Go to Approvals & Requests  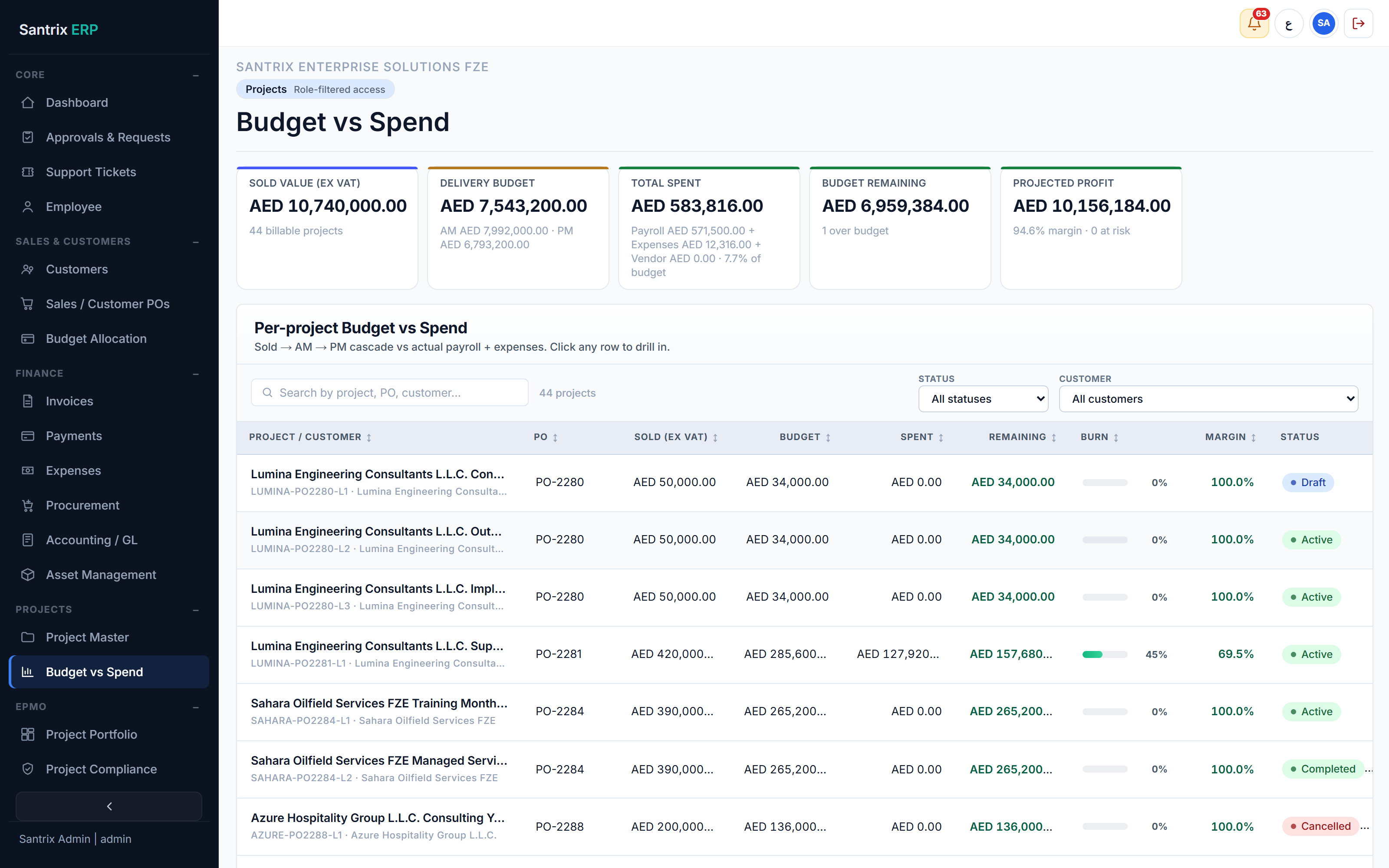coord(109,137)
